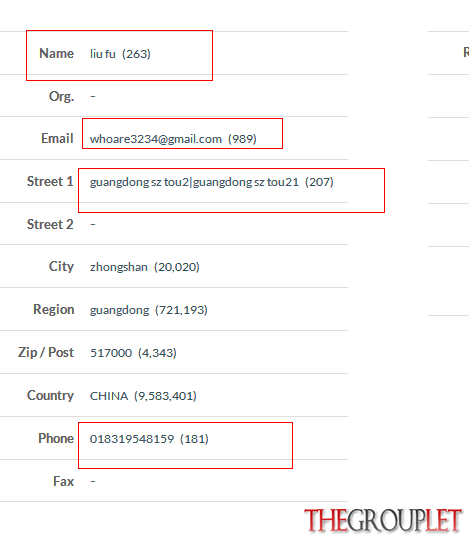Click the 'Name' field label
This screenshot has height=539, width=469.
click(x=56, y=53)
